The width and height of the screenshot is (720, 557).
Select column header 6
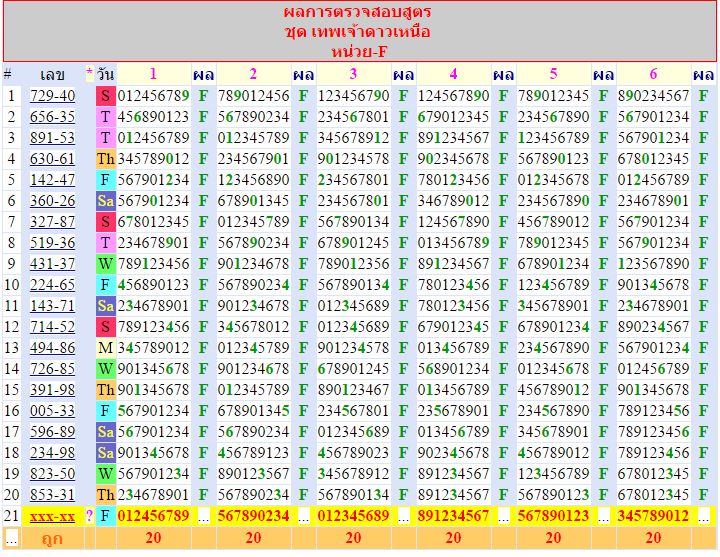coord(653,75)
